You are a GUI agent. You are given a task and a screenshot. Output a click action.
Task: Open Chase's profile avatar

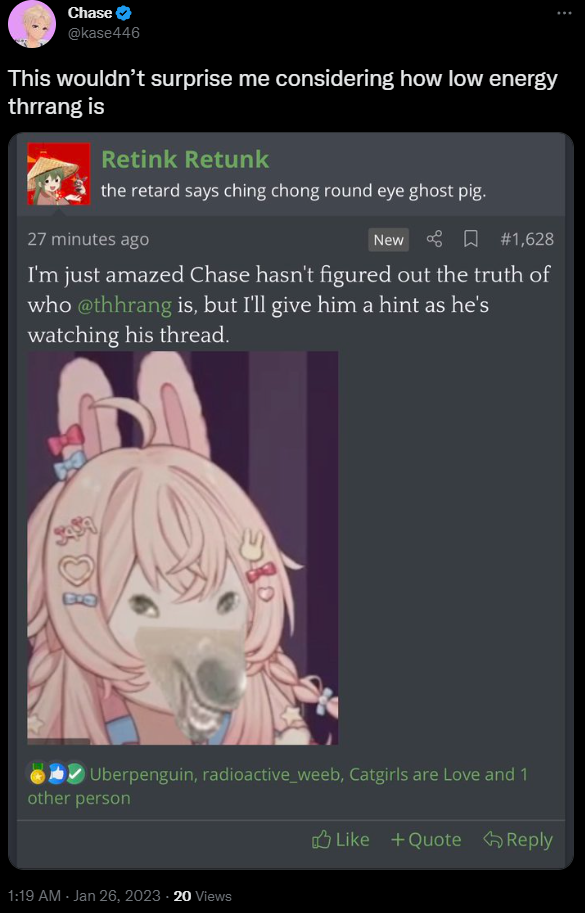click(31, 24)
